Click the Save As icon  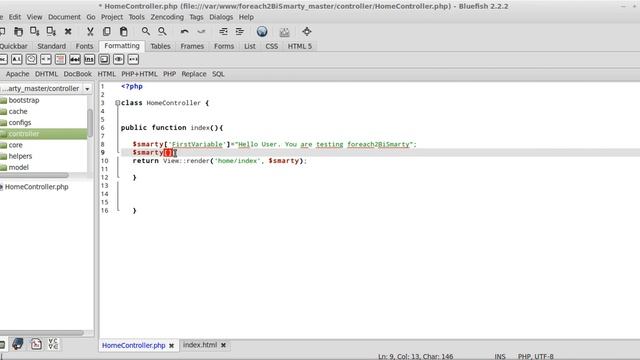click(51, 31)
